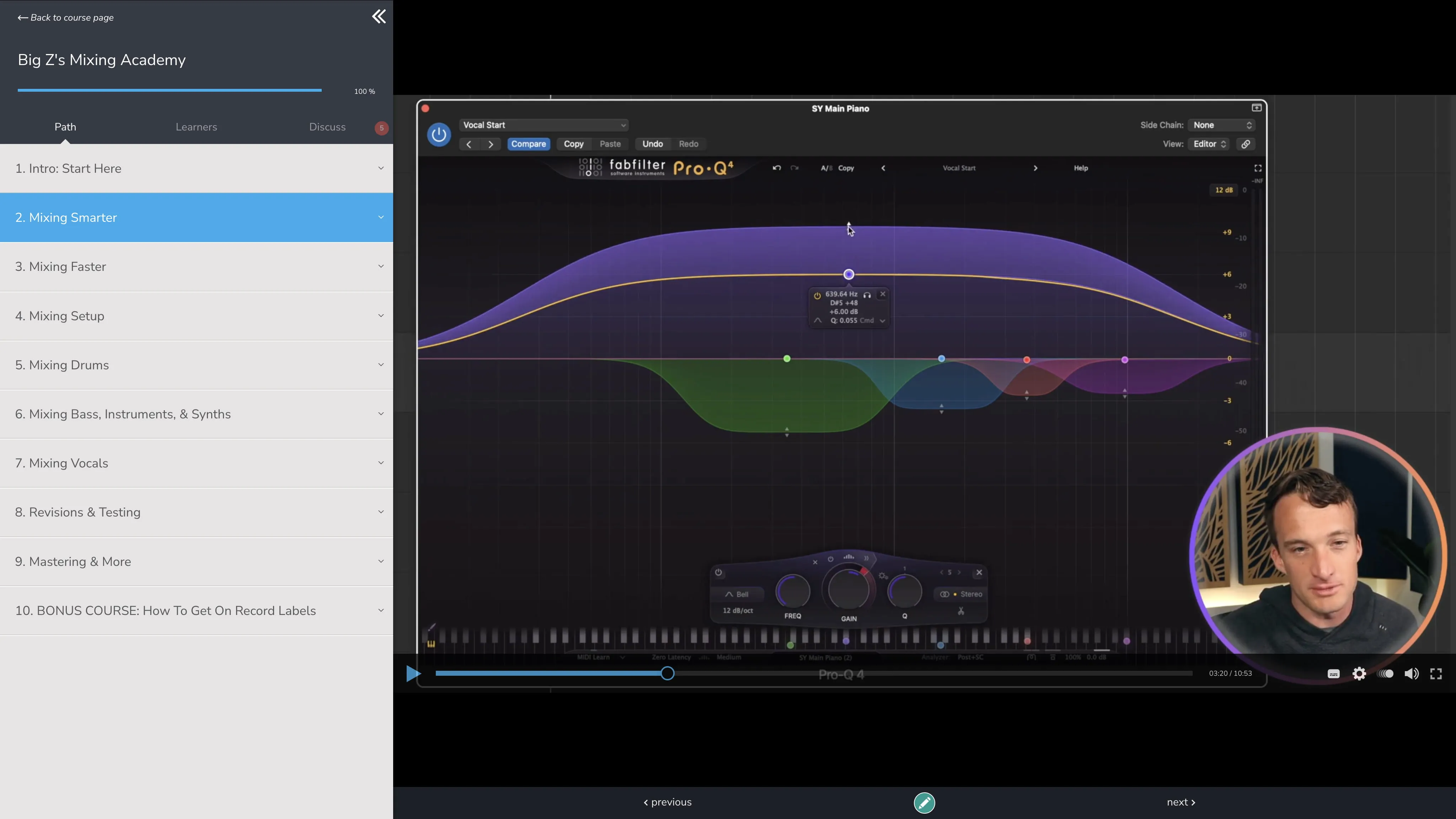Toggle captions icon in video player
The height and width of the screenshot is (819, 1456).
pos(1333,674)
